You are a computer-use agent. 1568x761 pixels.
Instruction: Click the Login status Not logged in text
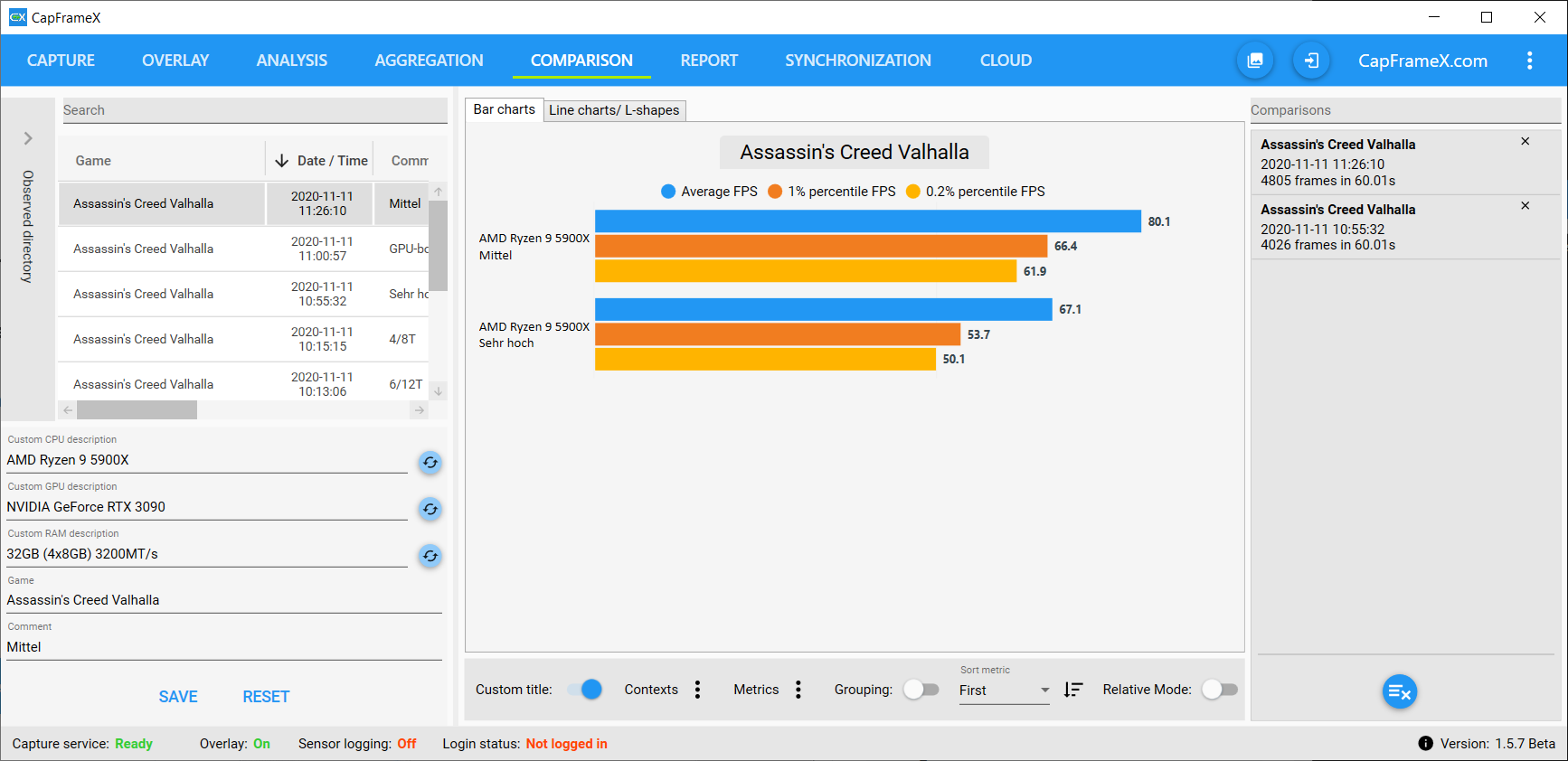click(567, 744)
